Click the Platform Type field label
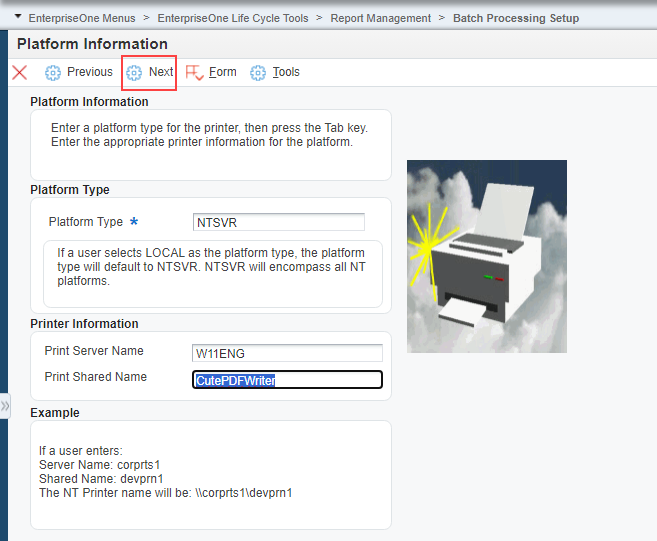 pos(86,222)
